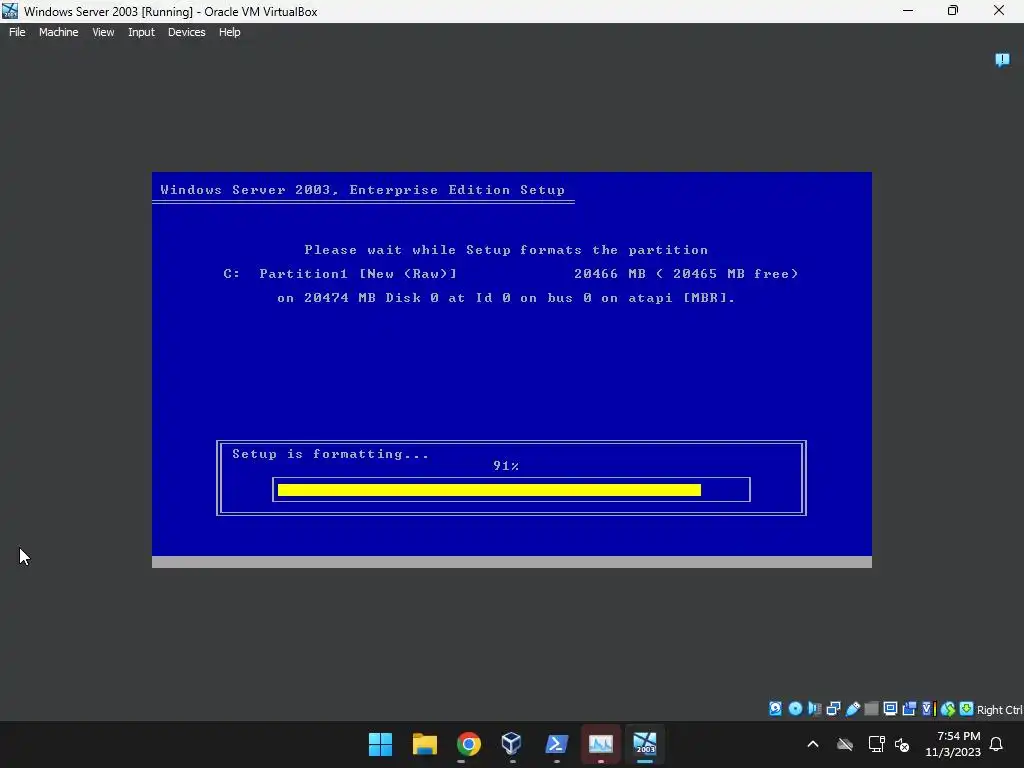Open the USB devices status icon

[x=852, y=709]
